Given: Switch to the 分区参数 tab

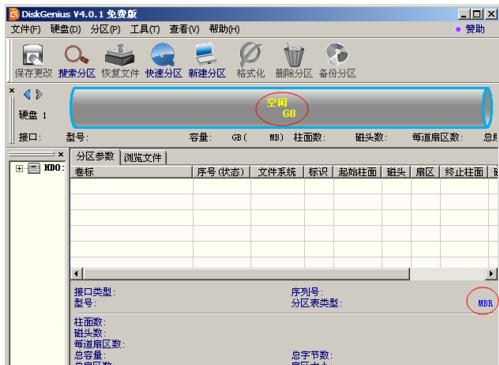Looking at the screenshot, I should tap(95, 156).
